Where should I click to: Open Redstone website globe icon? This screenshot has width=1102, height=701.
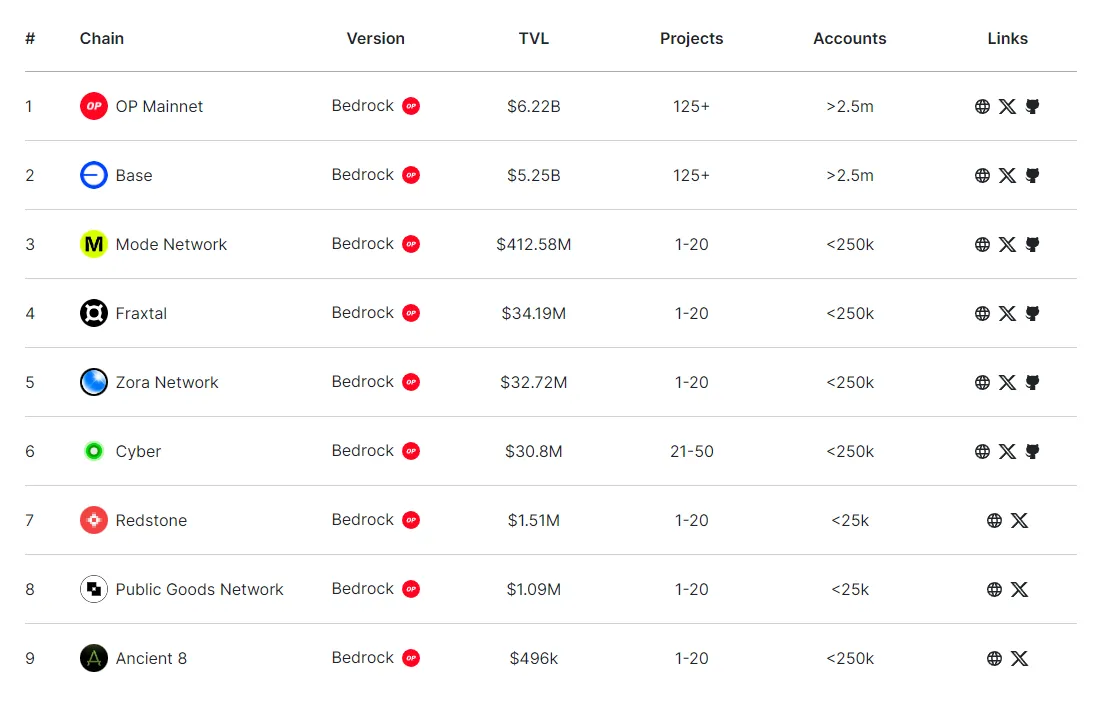point(994,520)
